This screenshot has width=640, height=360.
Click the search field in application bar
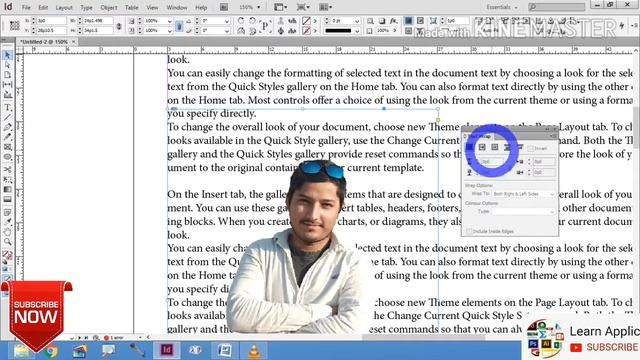tap(556, 7)
